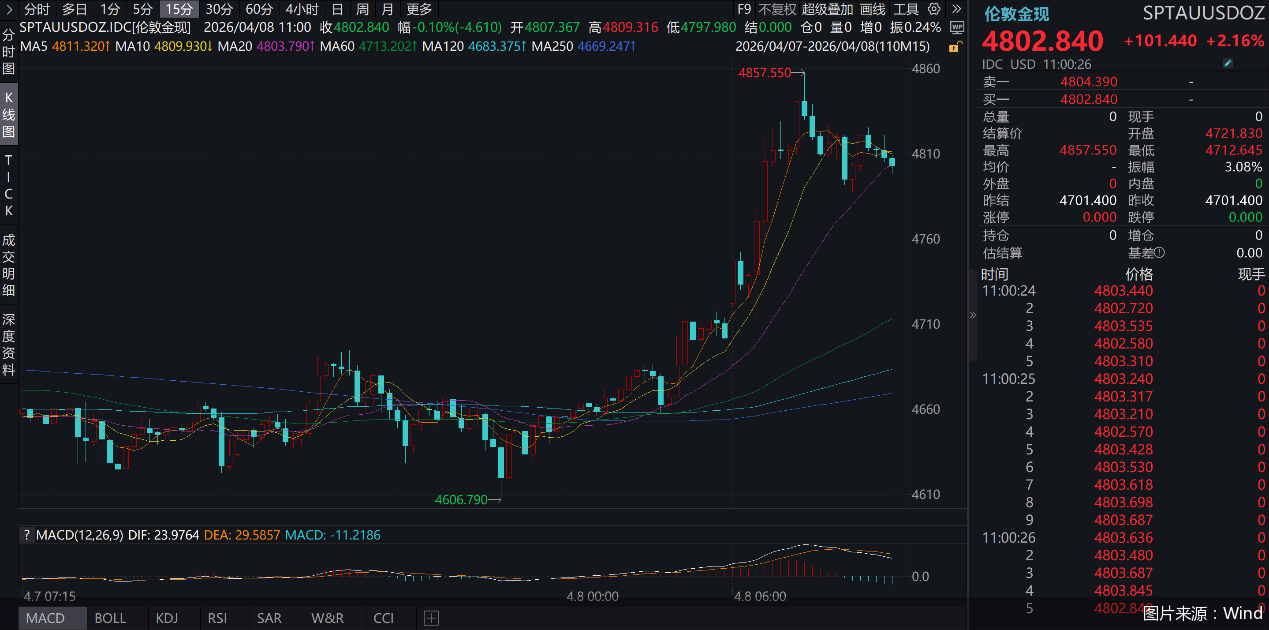Click the pencil edit icon in quote panel
Screen dimensions: 1269x630
pyautogui.click(x=1228, y=64)
